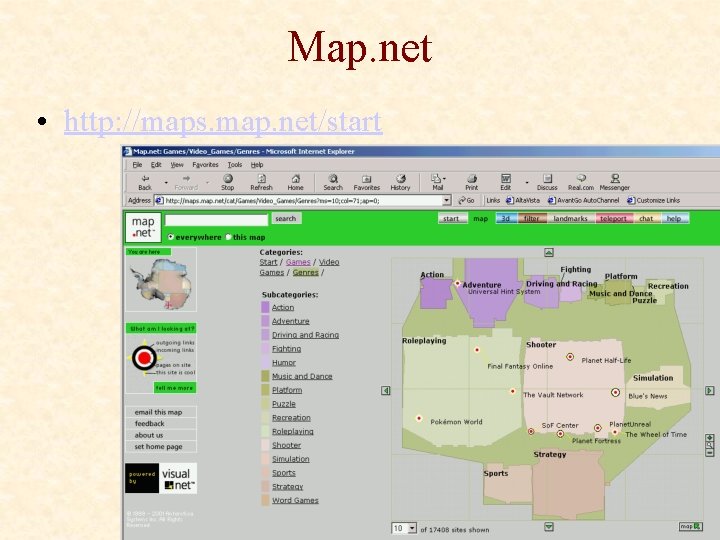Switch to the landmarks tab
720x540 pixels.
coord(570,219)
